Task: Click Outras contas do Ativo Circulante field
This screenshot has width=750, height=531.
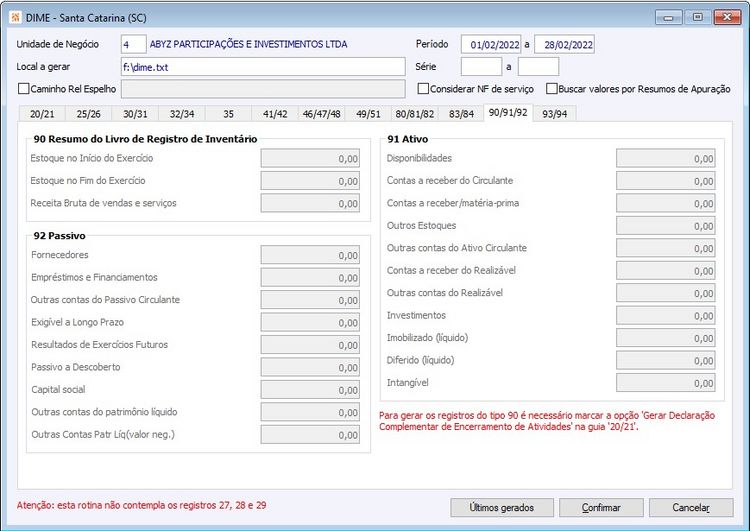Action: point(666,248)
